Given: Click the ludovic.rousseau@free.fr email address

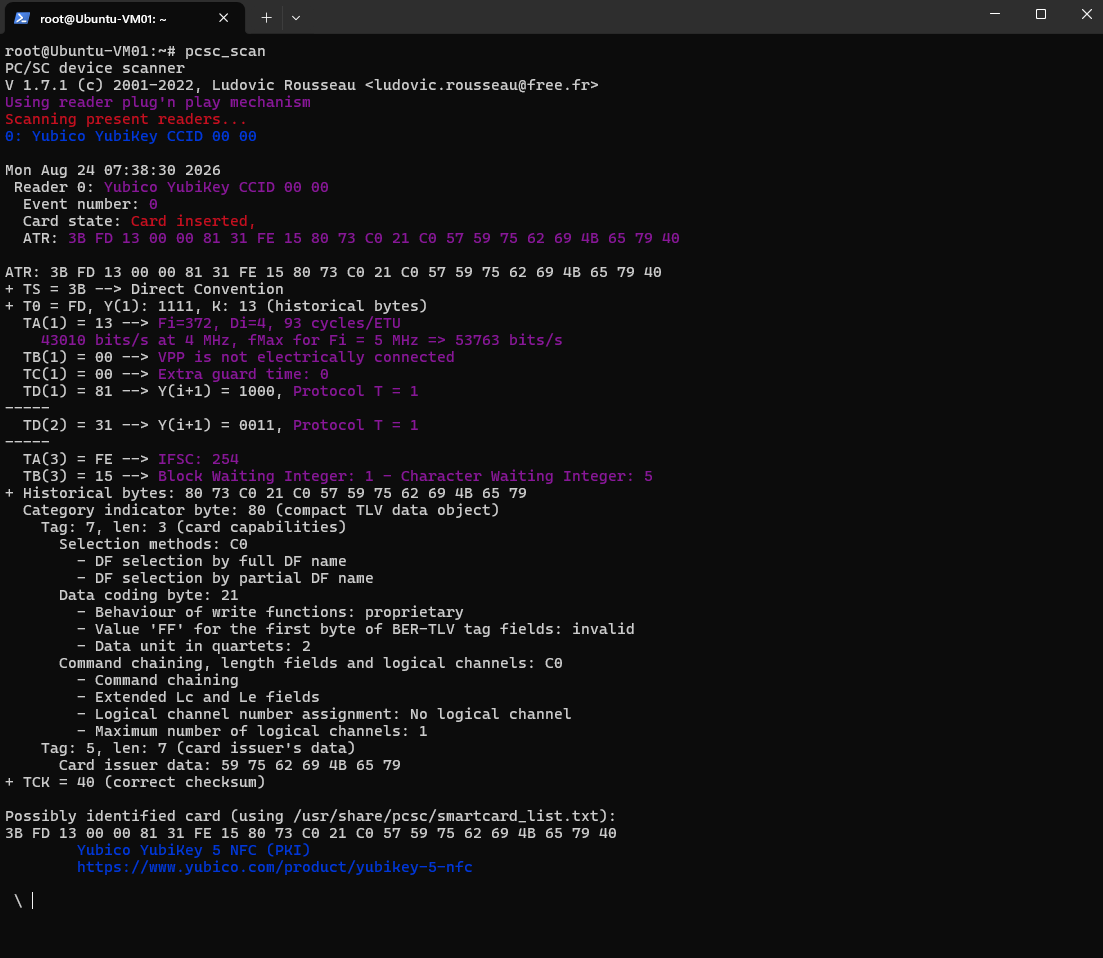Looking at the screenshot, I should [482, 85].
